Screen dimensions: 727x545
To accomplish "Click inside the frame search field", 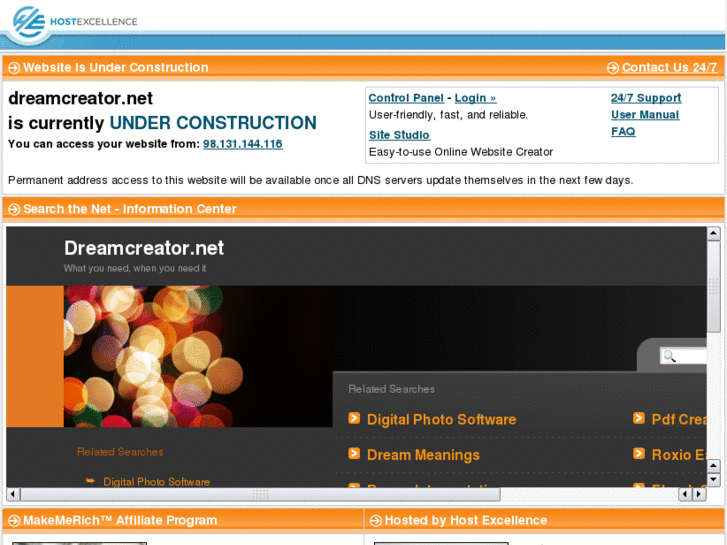I will (683, 356).
